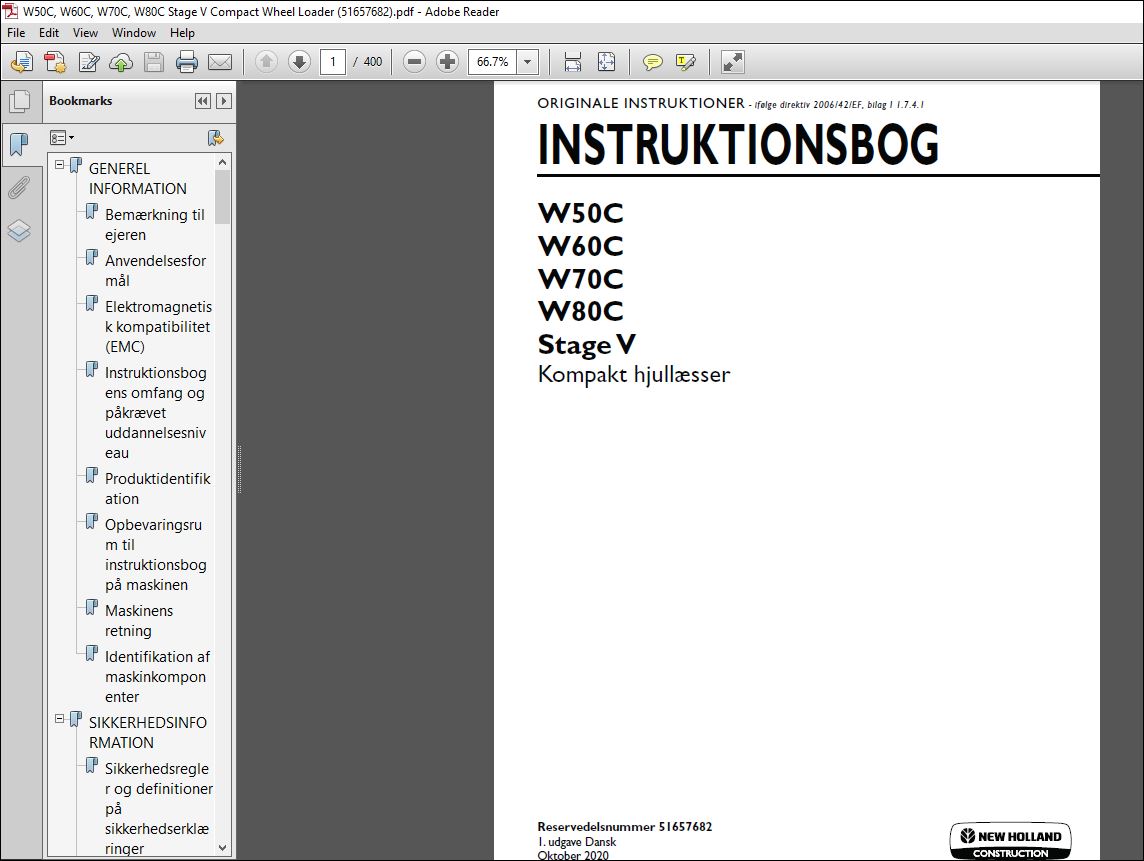The height and width of the screenshot is (861, 1144).
Task: Click bookmarks scrollbar down arrow
Action: pos(223,848)
